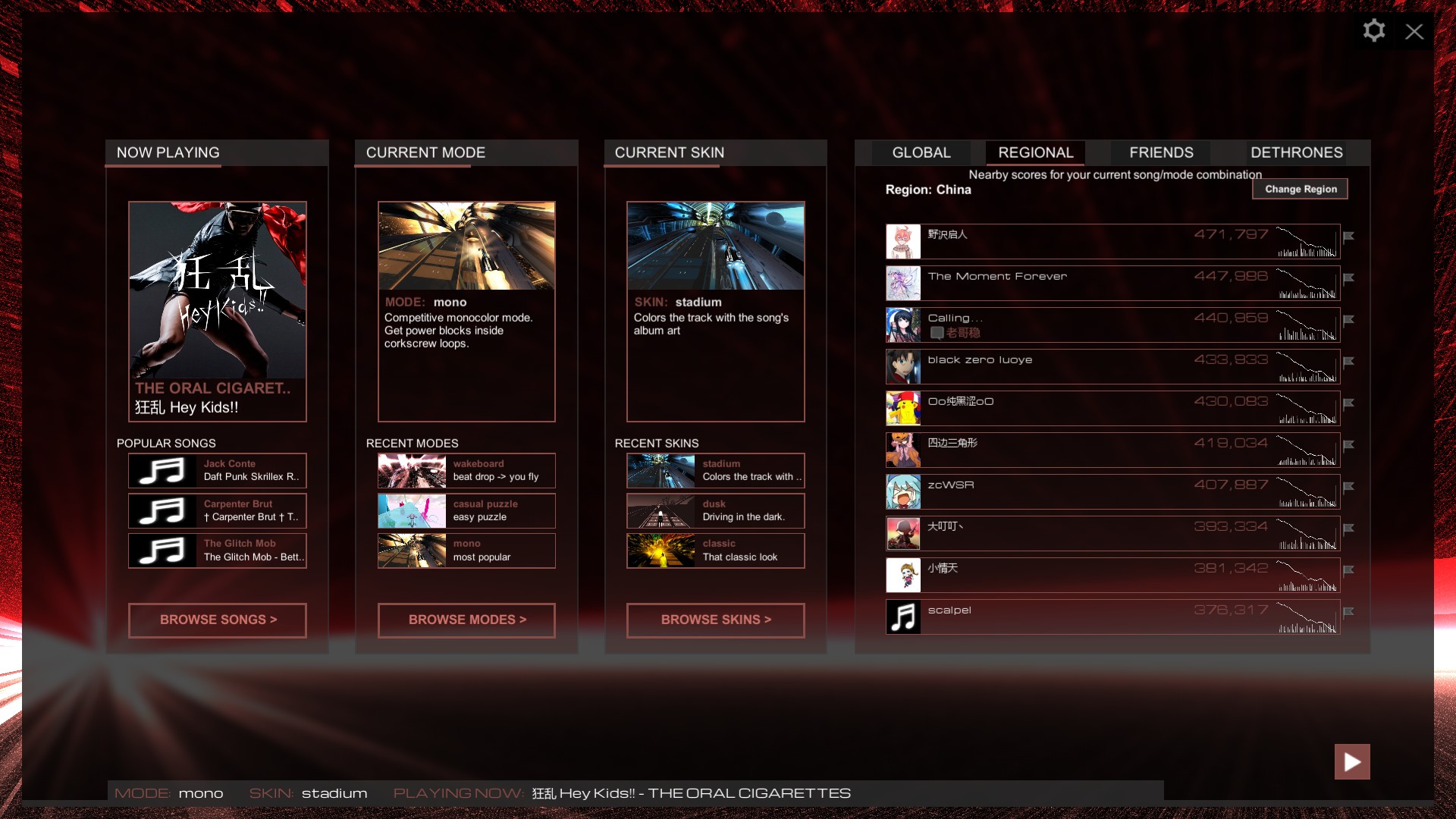This screenshot has height=819, width=1456.
Task: Select the classic skin entry
Action: 715,551
